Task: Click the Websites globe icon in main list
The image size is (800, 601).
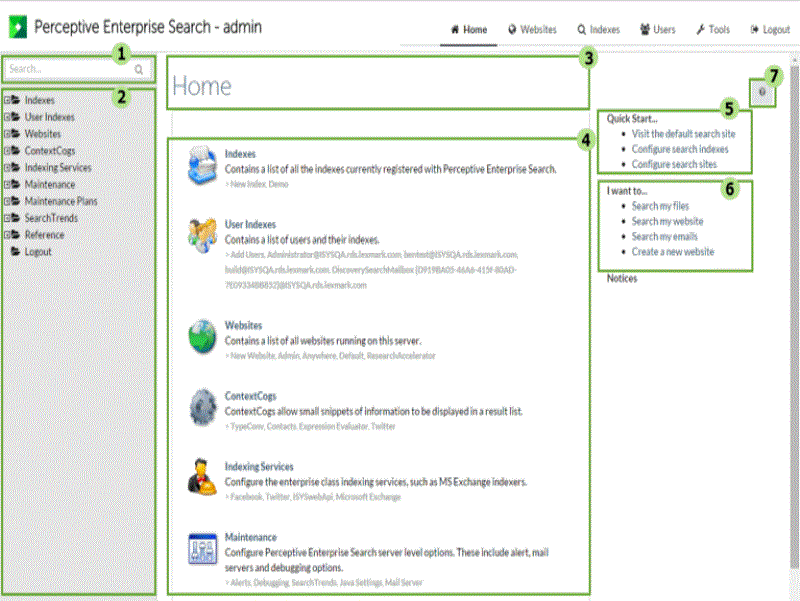Action: point(203,336)
